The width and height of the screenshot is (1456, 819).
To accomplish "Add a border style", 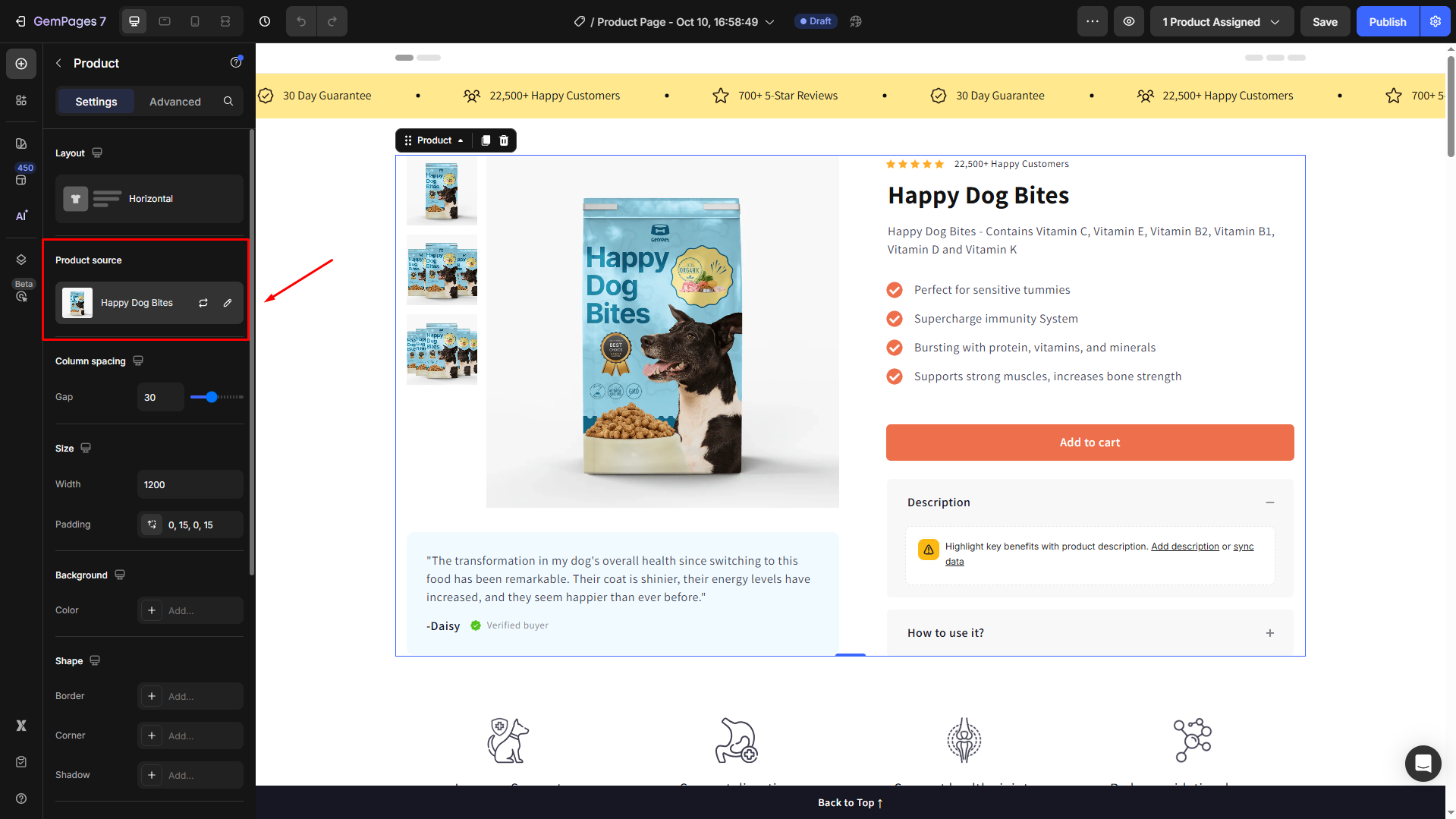I will [190, 696].
